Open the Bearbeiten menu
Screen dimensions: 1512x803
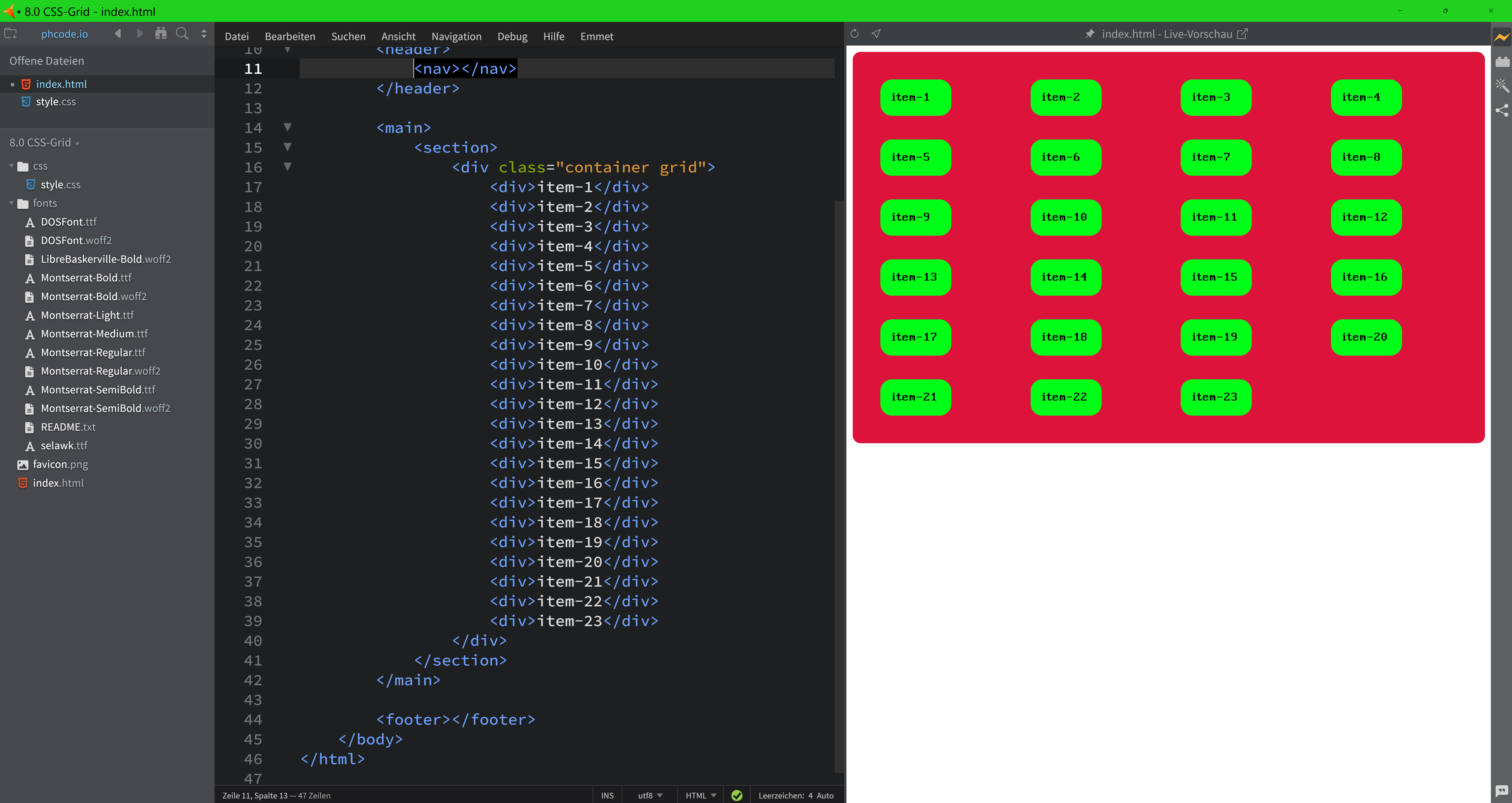pyautogui.click(x=290, y=36)
